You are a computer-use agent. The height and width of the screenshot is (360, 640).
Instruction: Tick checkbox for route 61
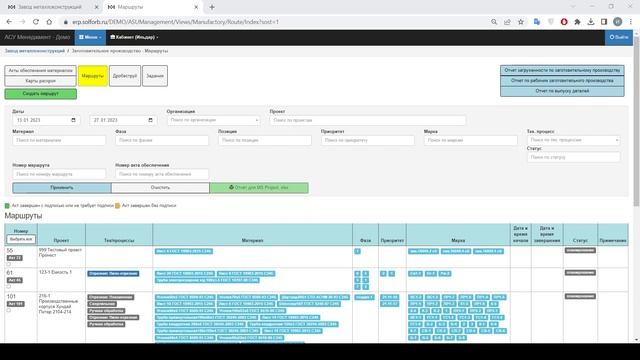click(9, 287)
